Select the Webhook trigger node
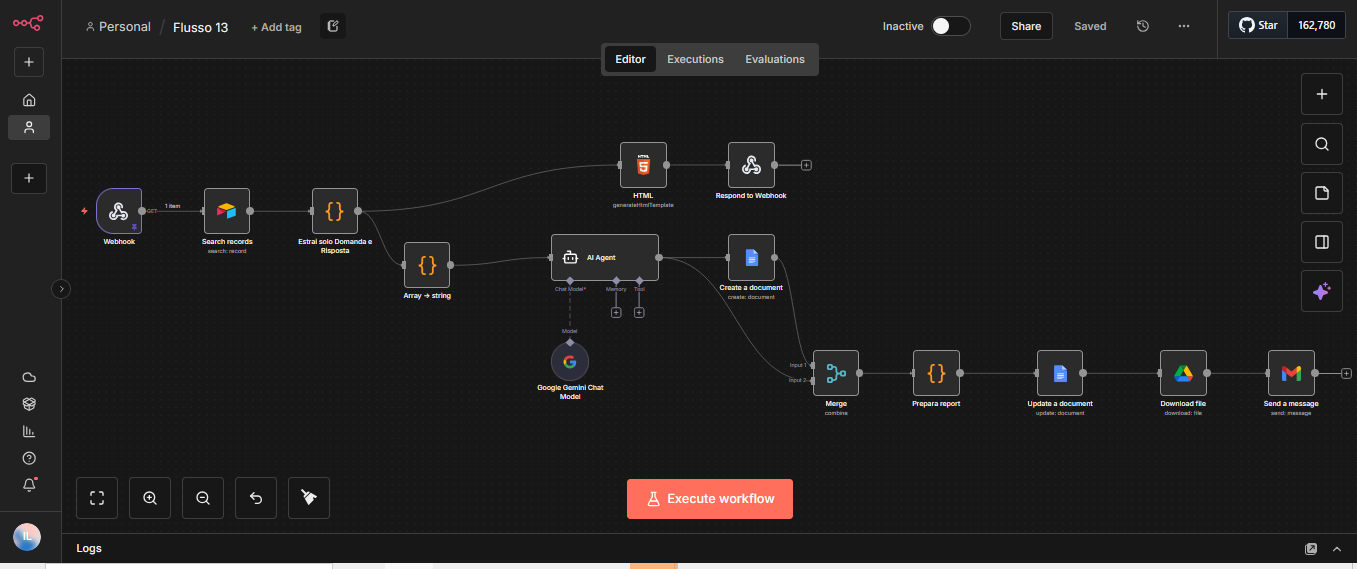Viewport: 1357px width, 569px height. point(119,211)
